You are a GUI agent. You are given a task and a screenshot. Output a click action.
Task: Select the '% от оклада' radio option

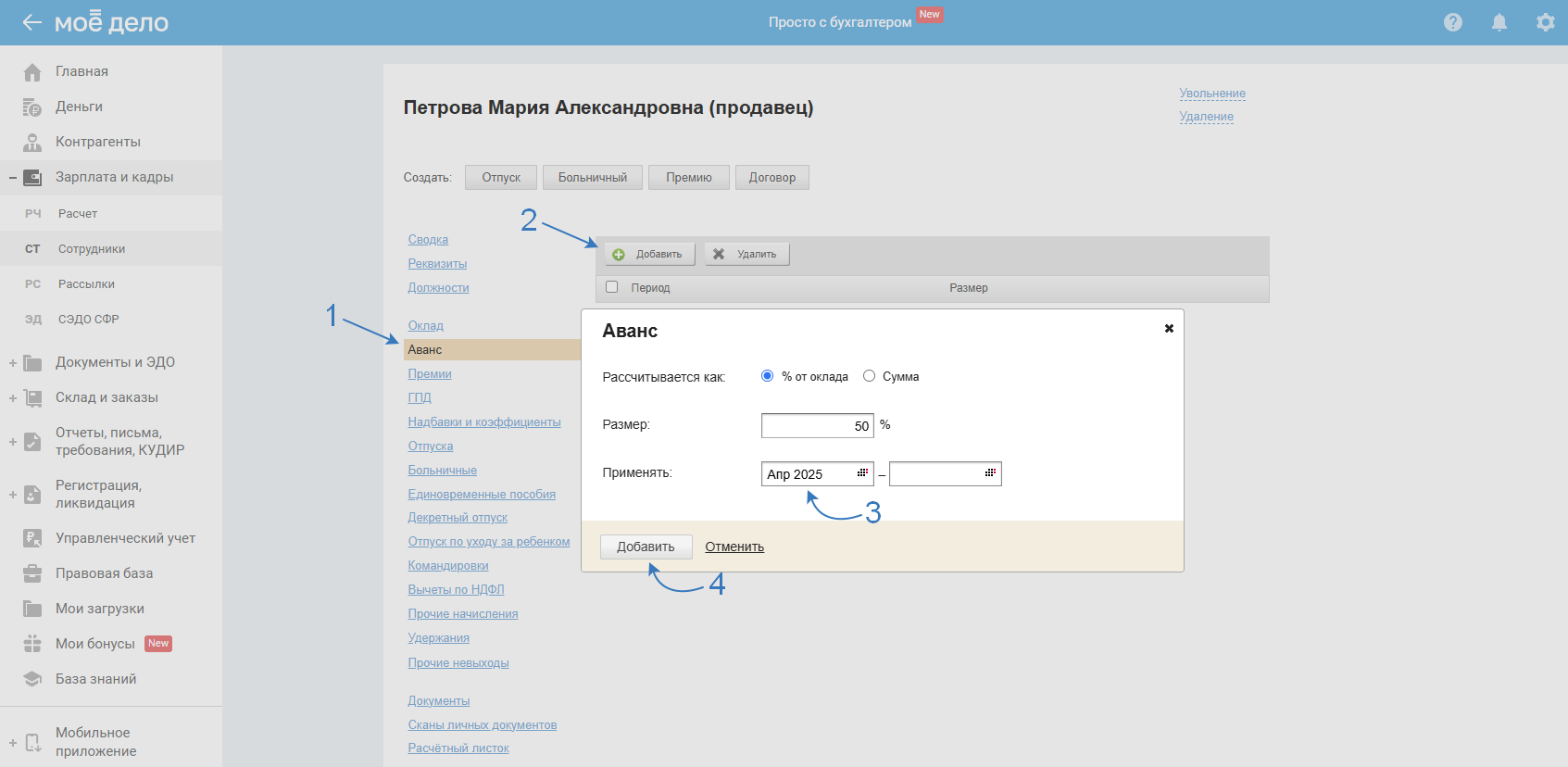coord(767,376)
